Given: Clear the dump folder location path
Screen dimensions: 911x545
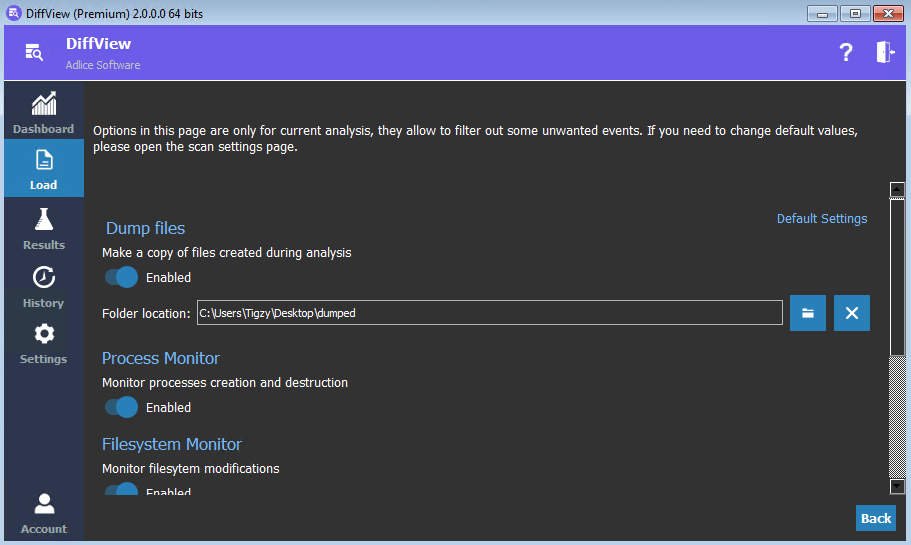Looking at the screenshot, I should [x=852, y=313].
